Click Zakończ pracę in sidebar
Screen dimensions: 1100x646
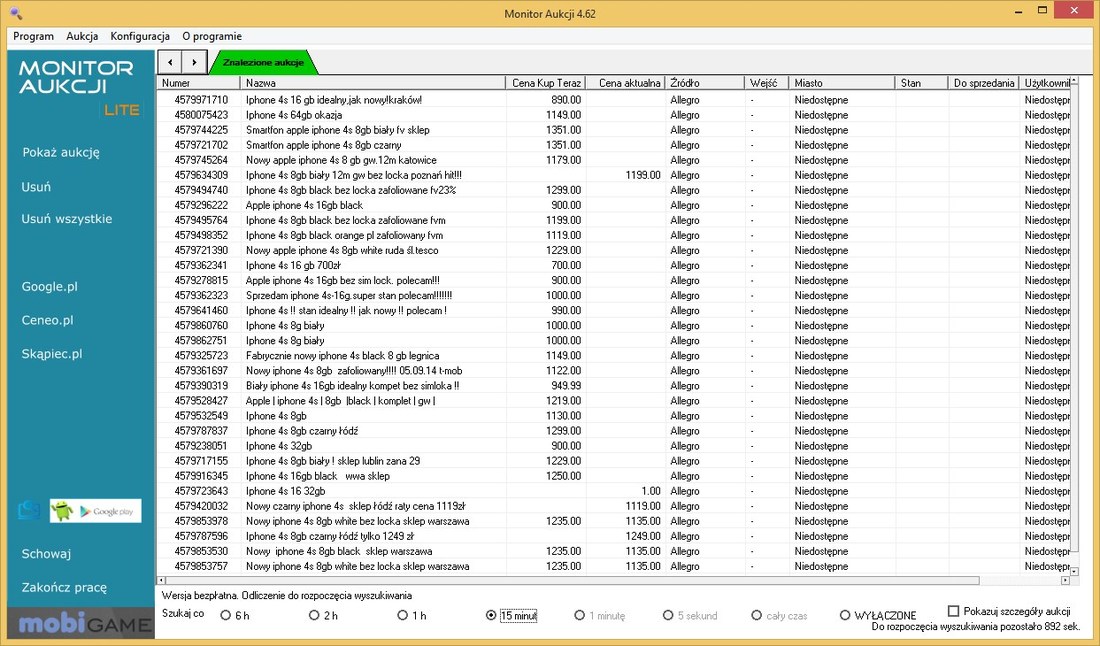64,587
